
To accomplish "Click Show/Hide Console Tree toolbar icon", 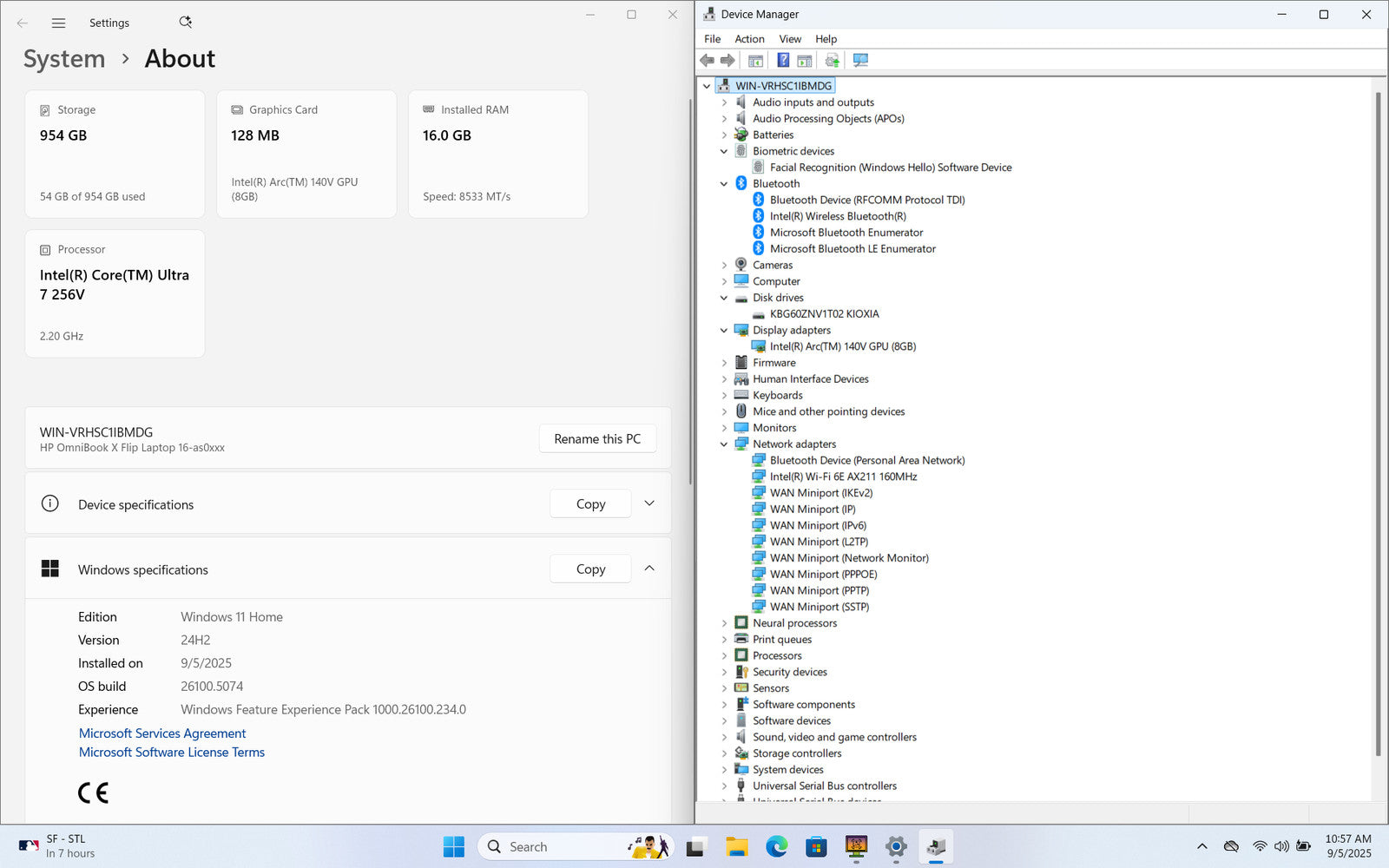I will tap(755, 61).
